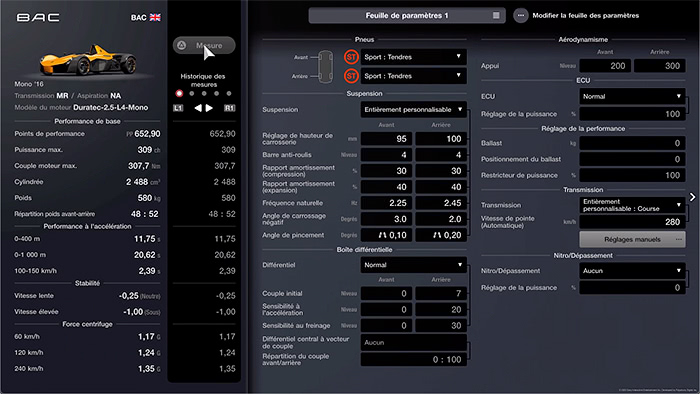Click the front tyre ST compound icon
Screen dimensions: 700x394
(x=351, y=57)
